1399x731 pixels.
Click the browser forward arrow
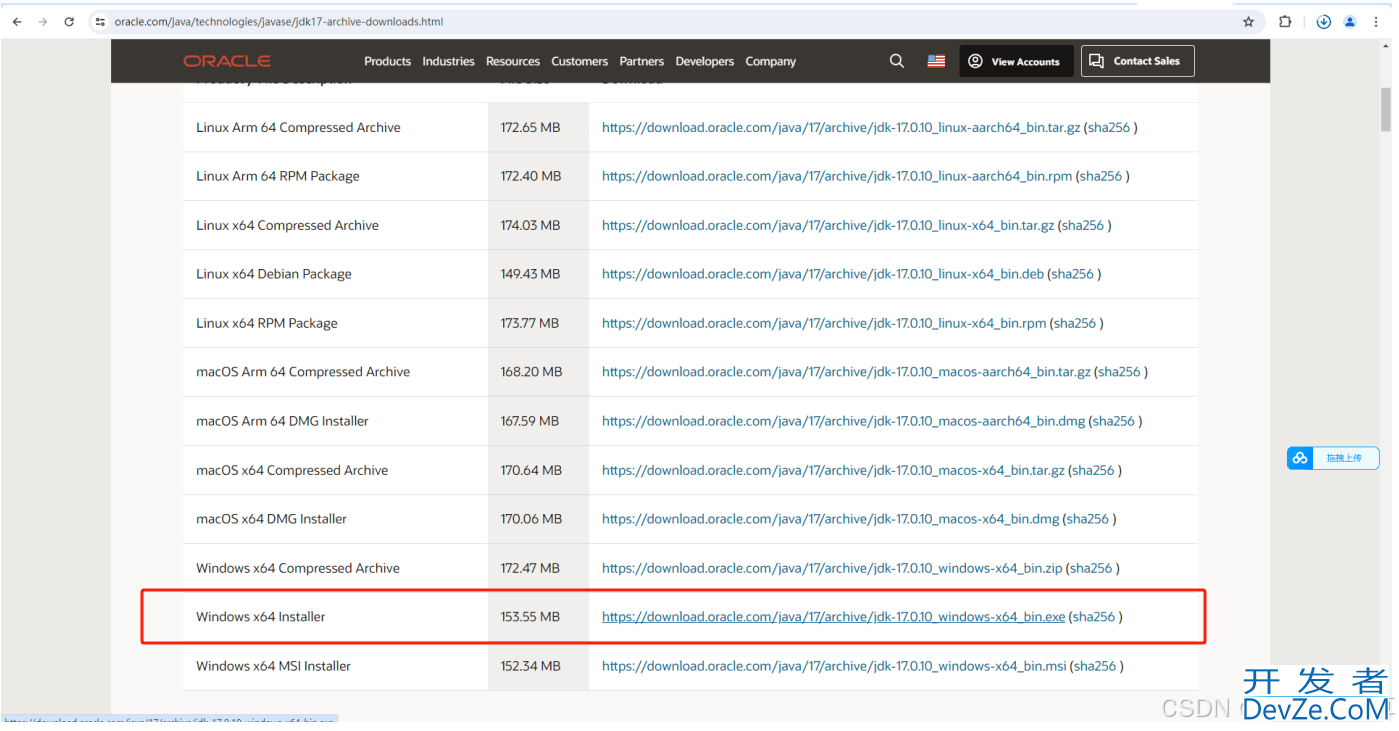pos(42,21)
